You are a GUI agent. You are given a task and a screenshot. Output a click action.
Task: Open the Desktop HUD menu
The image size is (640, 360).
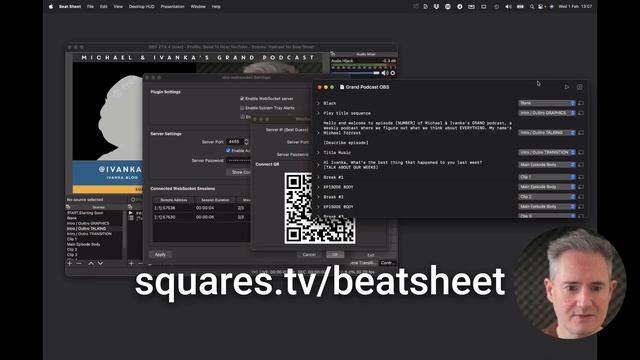click(x=142, y=7)
